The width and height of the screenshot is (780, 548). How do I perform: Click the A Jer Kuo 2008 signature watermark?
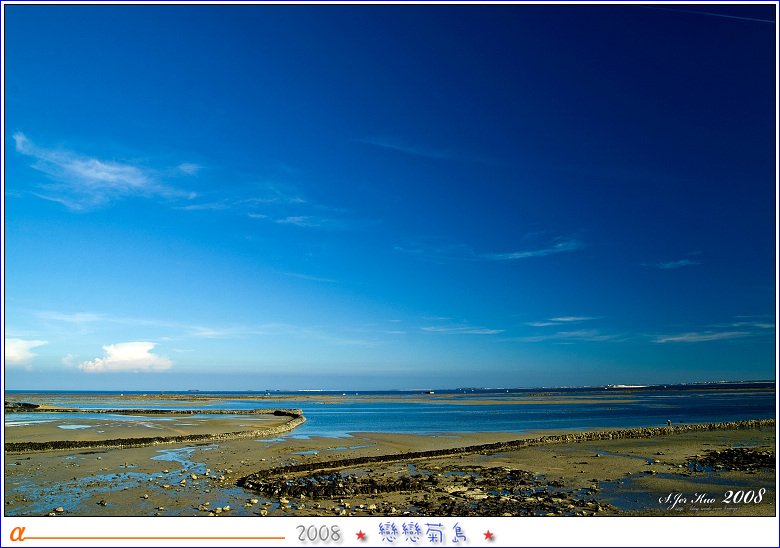(711, 498)
